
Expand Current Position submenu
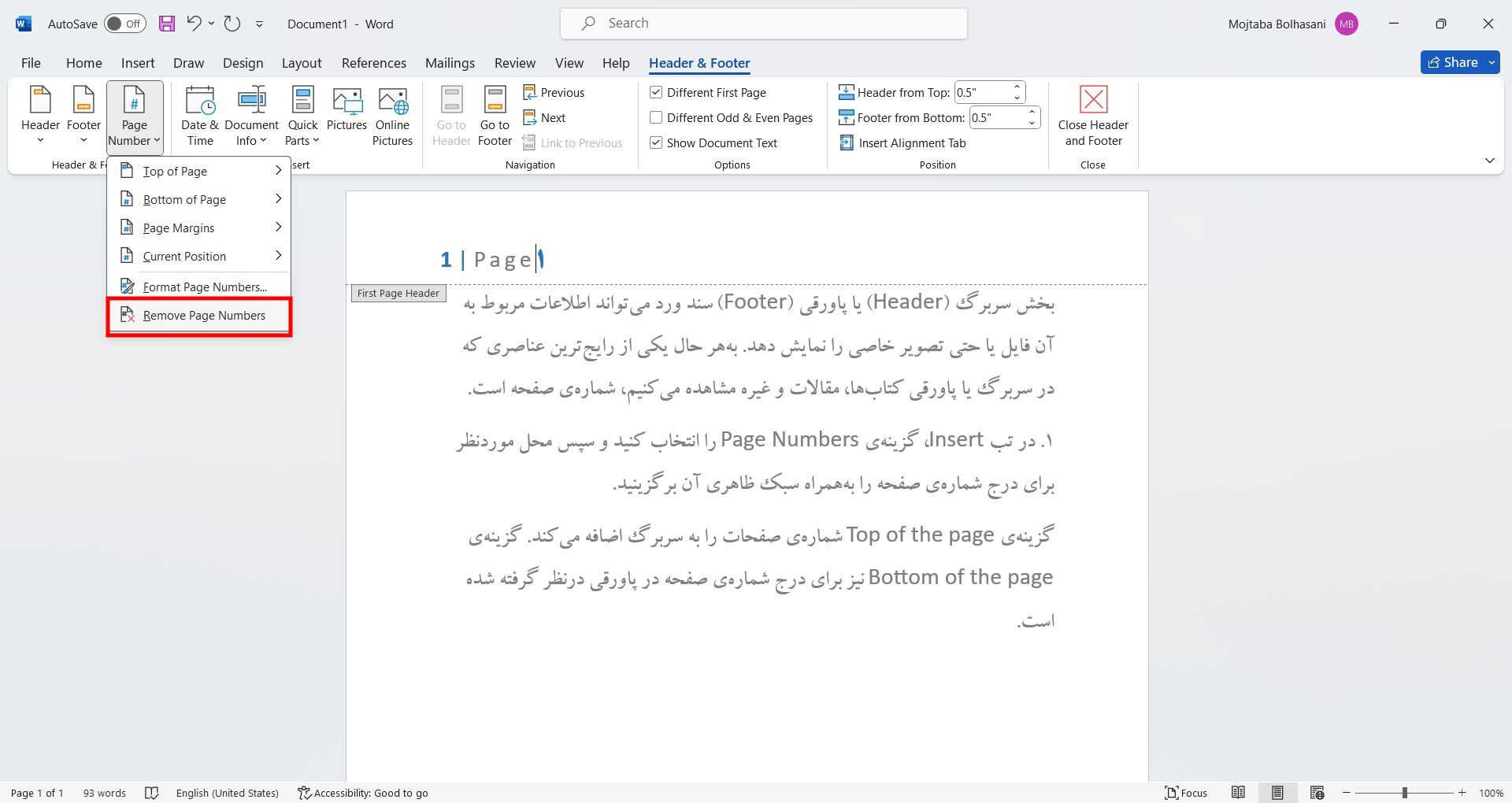(x=199, y=257)
